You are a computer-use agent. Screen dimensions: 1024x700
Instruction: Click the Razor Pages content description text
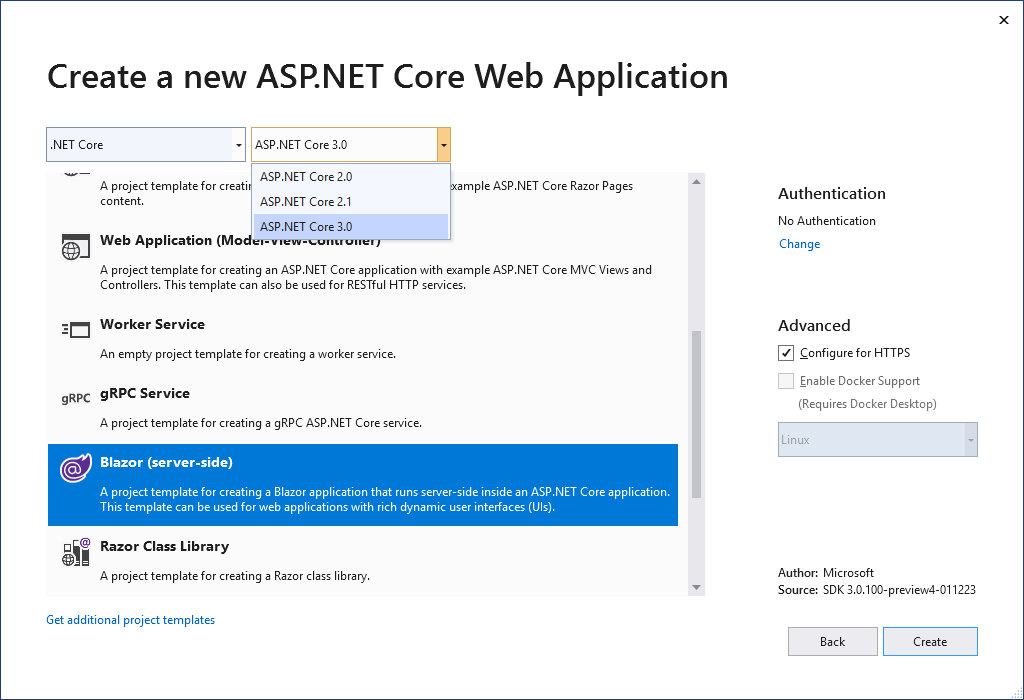366,193
